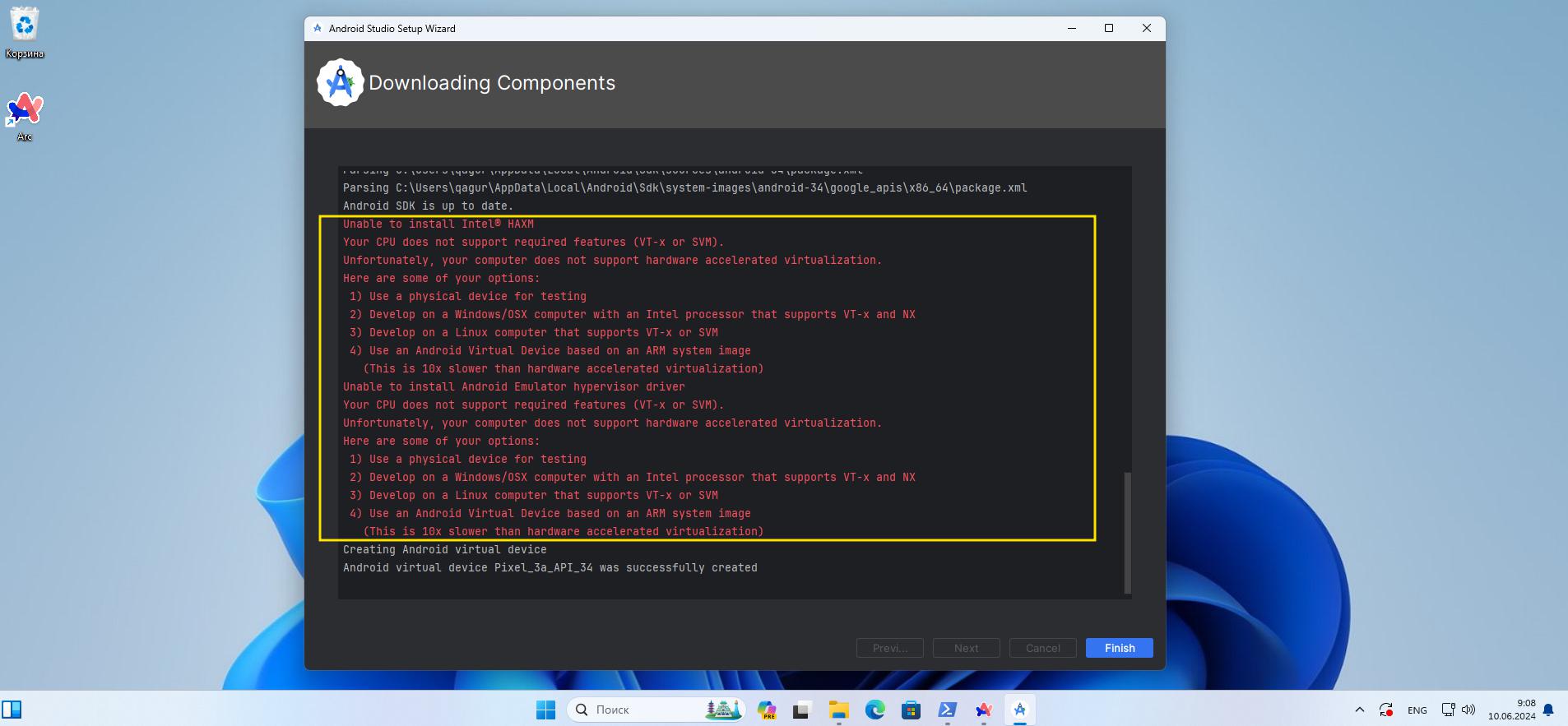The height and width of the screenshot is (726, 1568).
Task: Minimize the Setup Wizard window
Action: tap(1071, 28)
